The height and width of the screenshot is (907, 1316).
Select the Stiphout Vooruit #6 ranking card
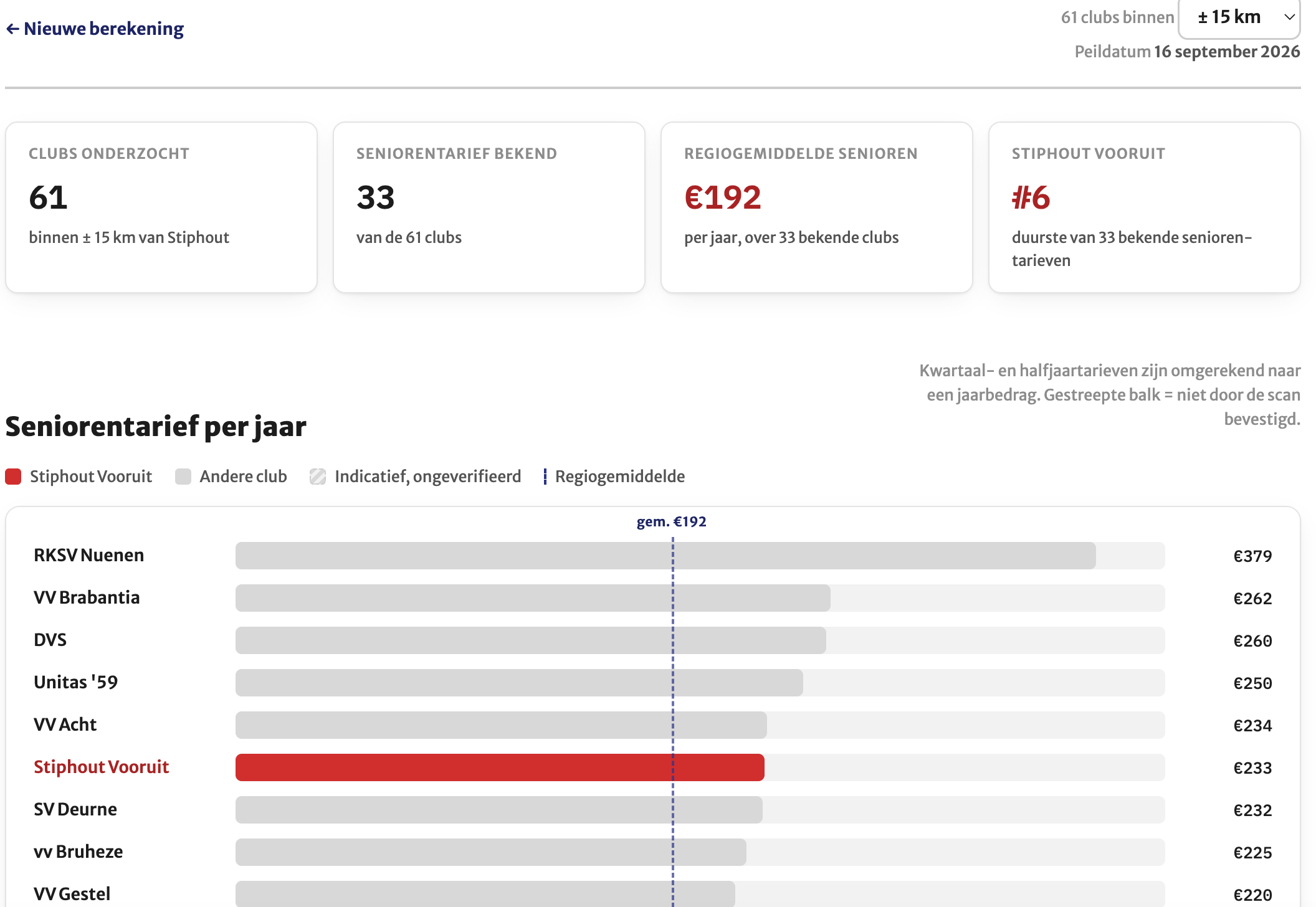[x=1145, y=207]
